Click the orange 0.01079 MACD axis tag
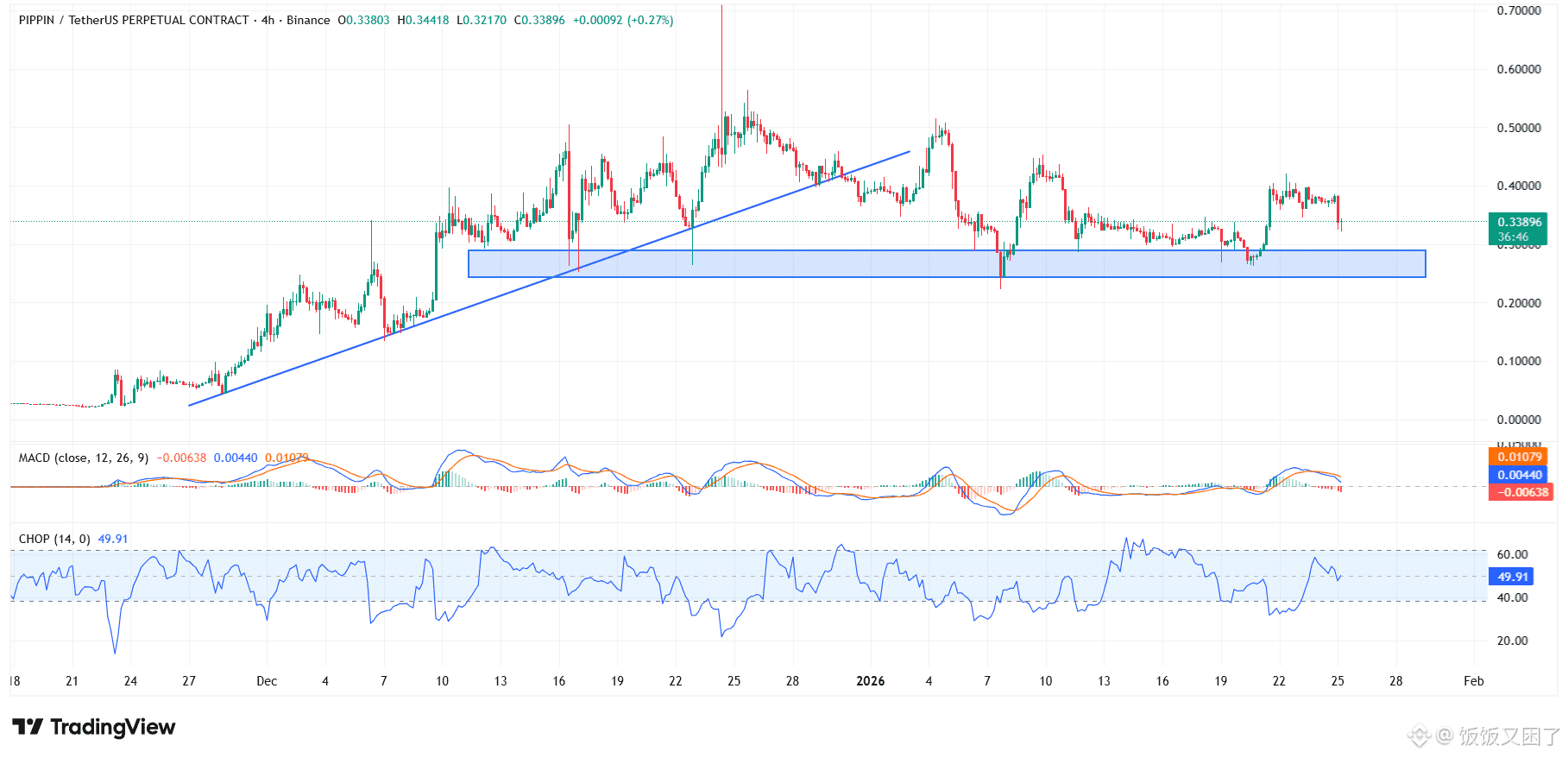Image resolution: width=1568 pixels, height=758 pixels. click(x=1519, y=457)
